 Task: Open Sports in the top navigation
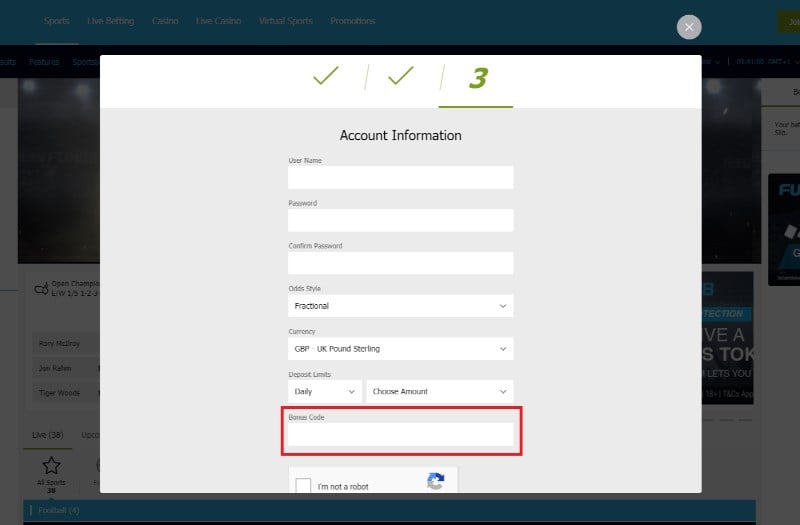(56, 21)
